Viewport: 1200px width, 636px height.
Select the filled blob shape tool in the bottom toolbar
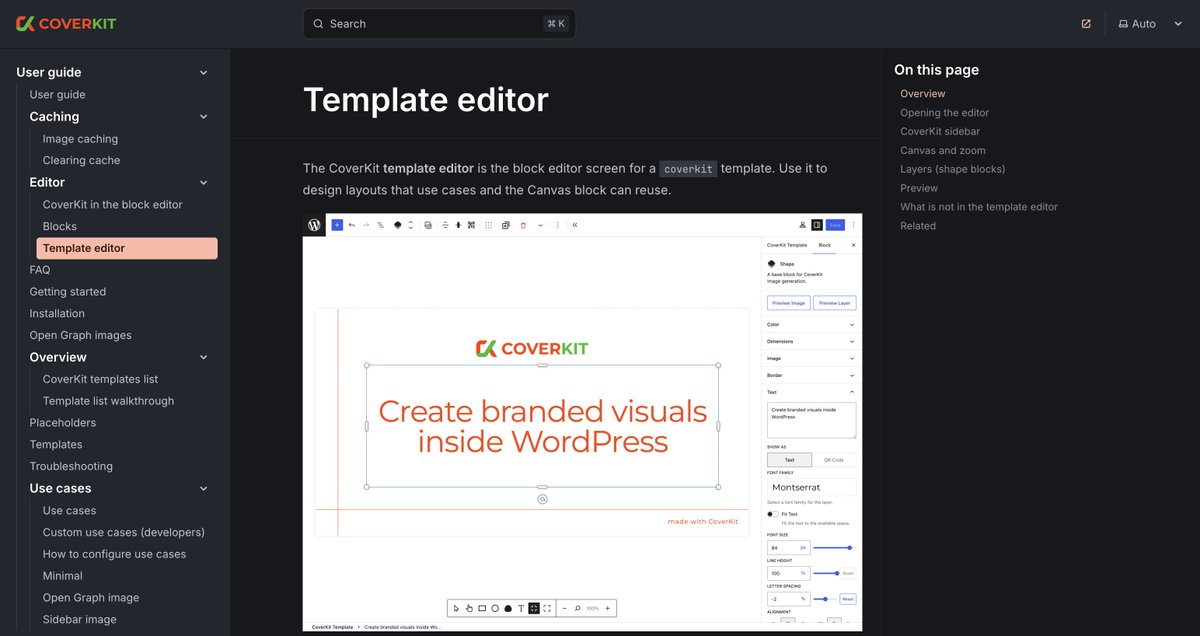coord(508,608)
